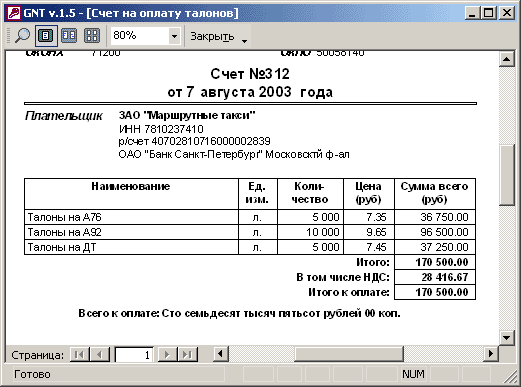Click the GNT application icon in title bar
Image resolution: width=521 pixels, height=387 pixels.
click(14, 13)
